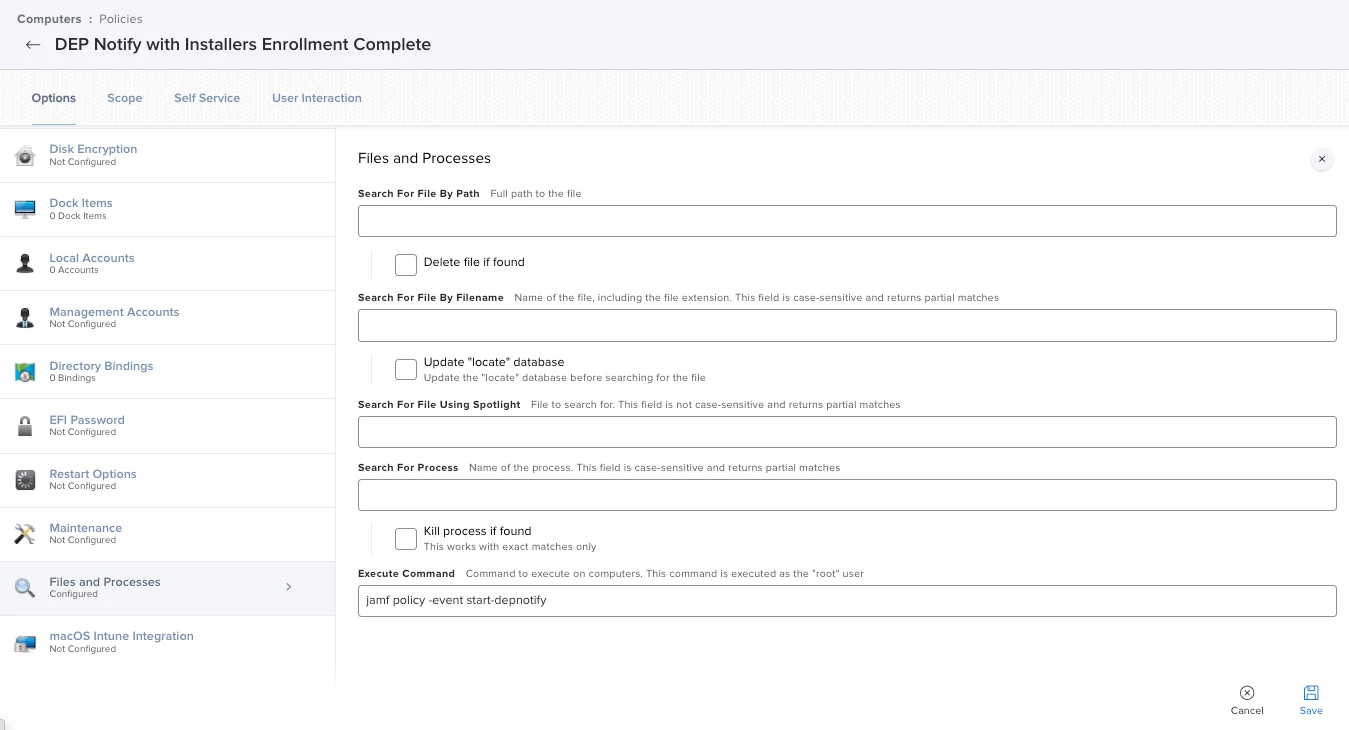The image size is (1349, 730).
Task: Click the Restart Options icon
Action: pyautogui.click(x=25, y=479)
